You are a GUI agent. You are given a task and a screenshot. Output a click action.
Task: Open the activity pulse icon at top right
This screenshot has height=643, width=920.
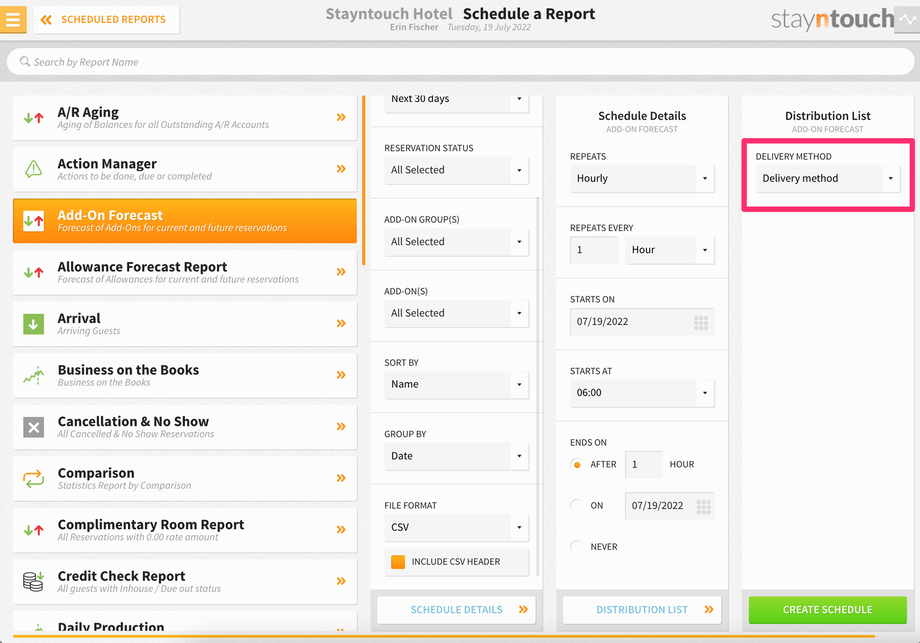pos(907,19)
